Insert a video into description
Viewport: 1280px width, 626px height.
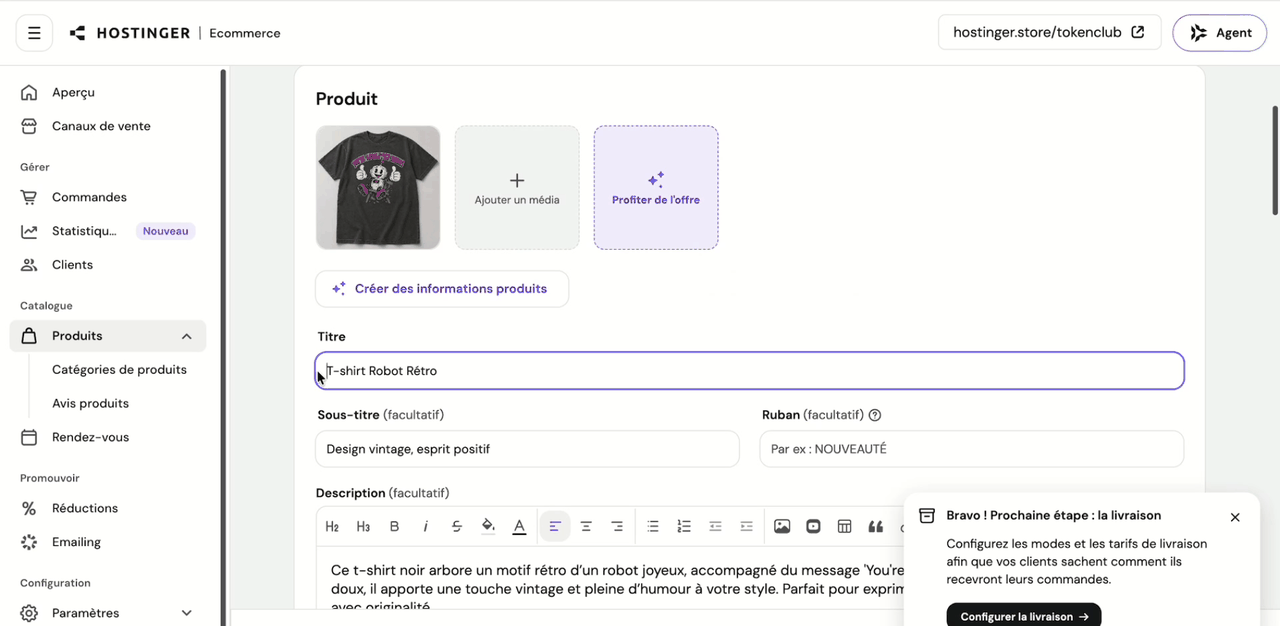[x=813, y=526]
